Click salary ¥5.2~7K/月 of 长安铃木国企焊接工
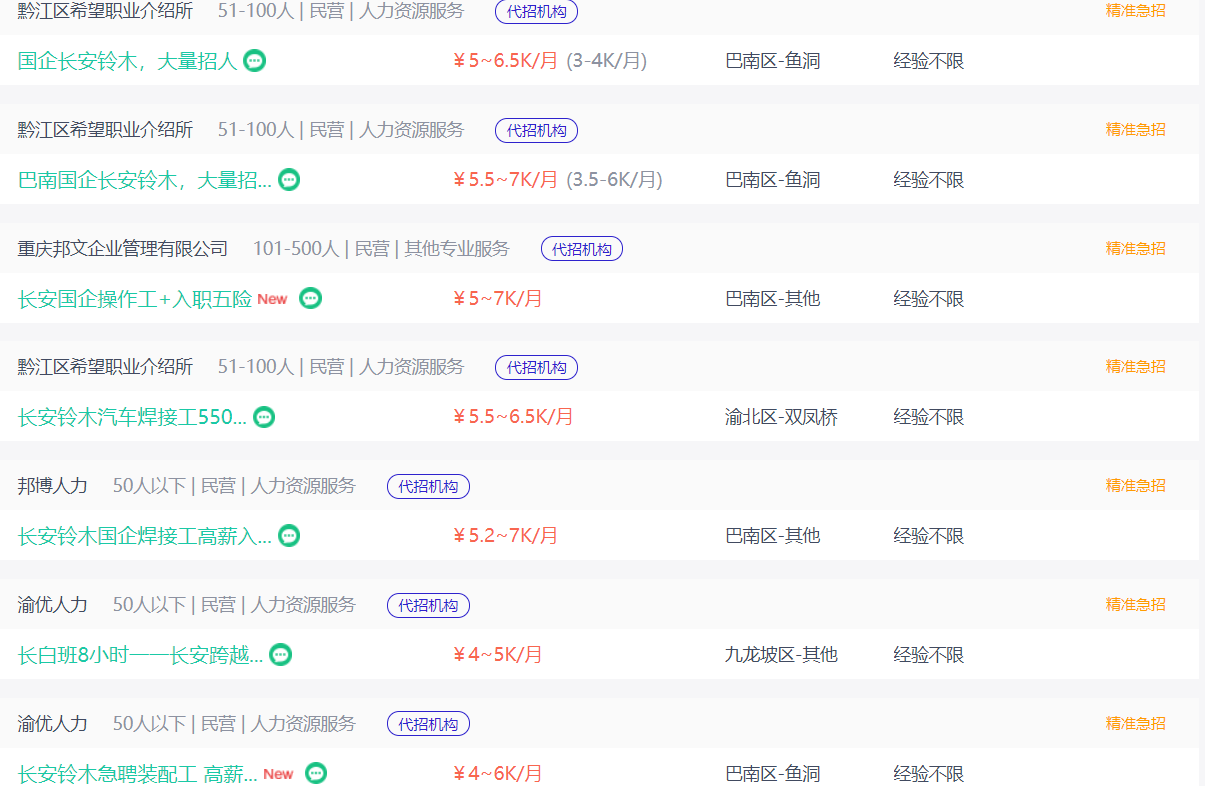The image size is (1205, 786). 505,536
